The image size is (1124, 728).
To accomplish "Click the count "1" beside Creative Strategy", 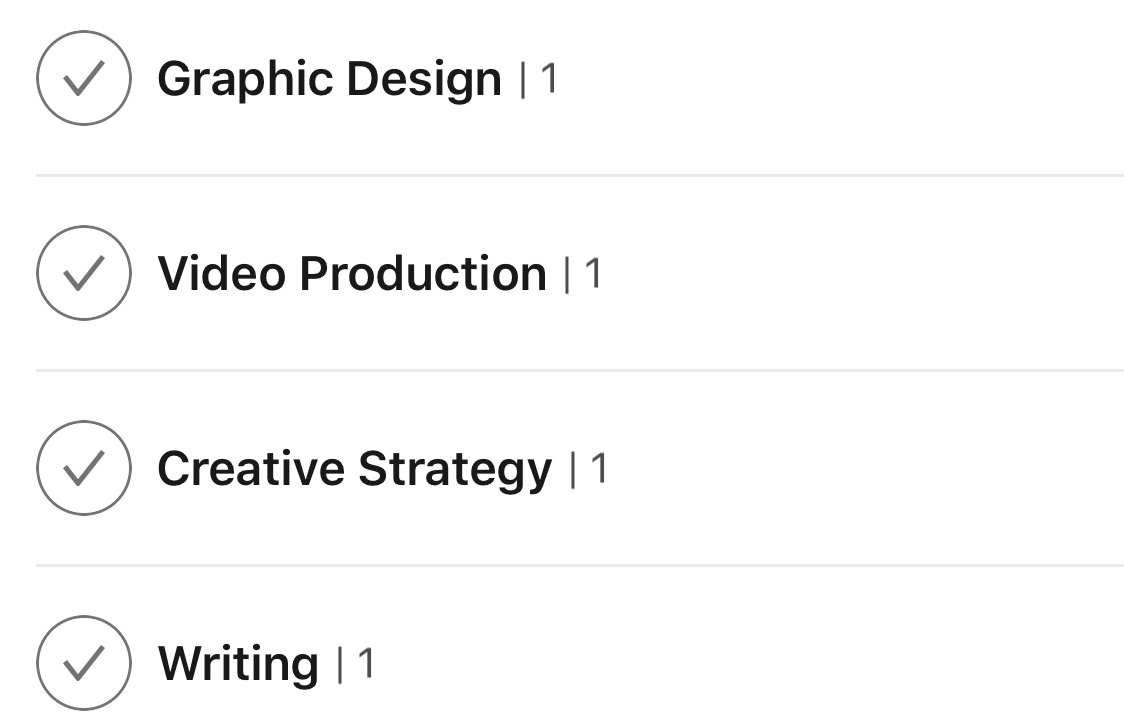I will [598, 469].
